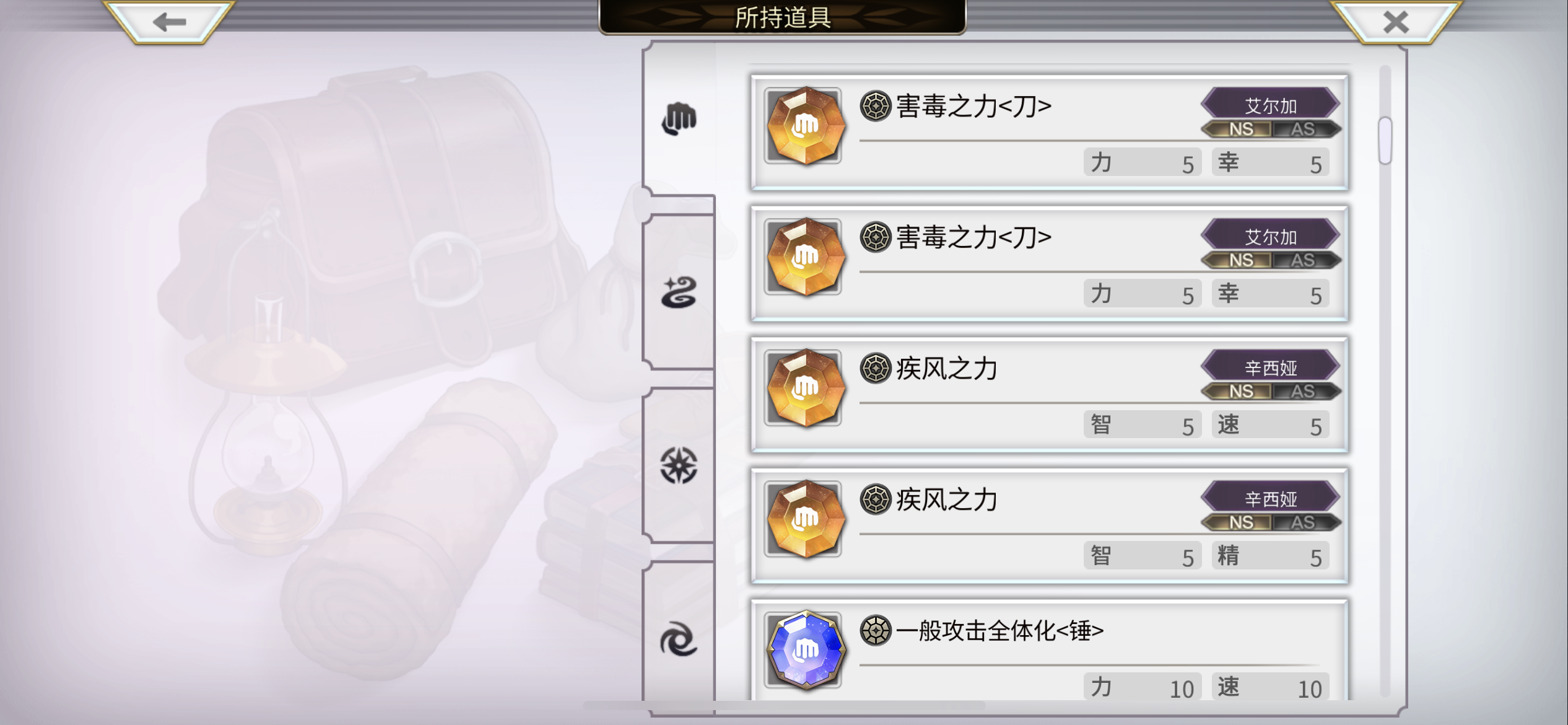Open the serpent icon category tab

[679, 292]
